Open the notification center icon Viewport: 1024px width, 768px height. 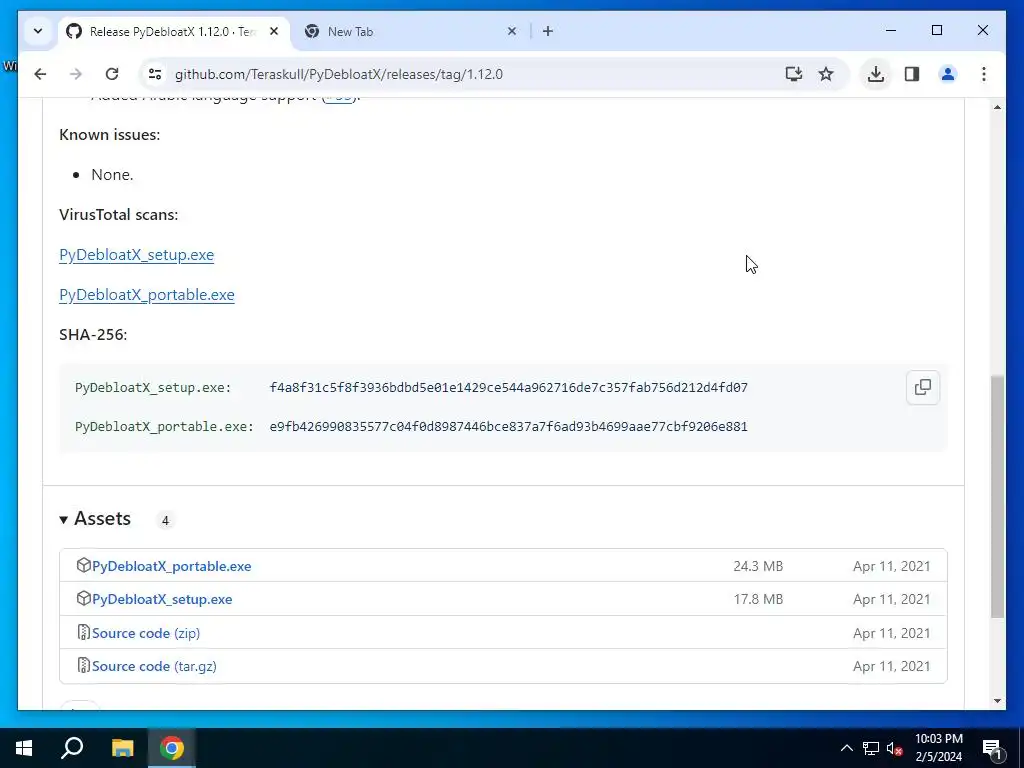click(992, 748)
